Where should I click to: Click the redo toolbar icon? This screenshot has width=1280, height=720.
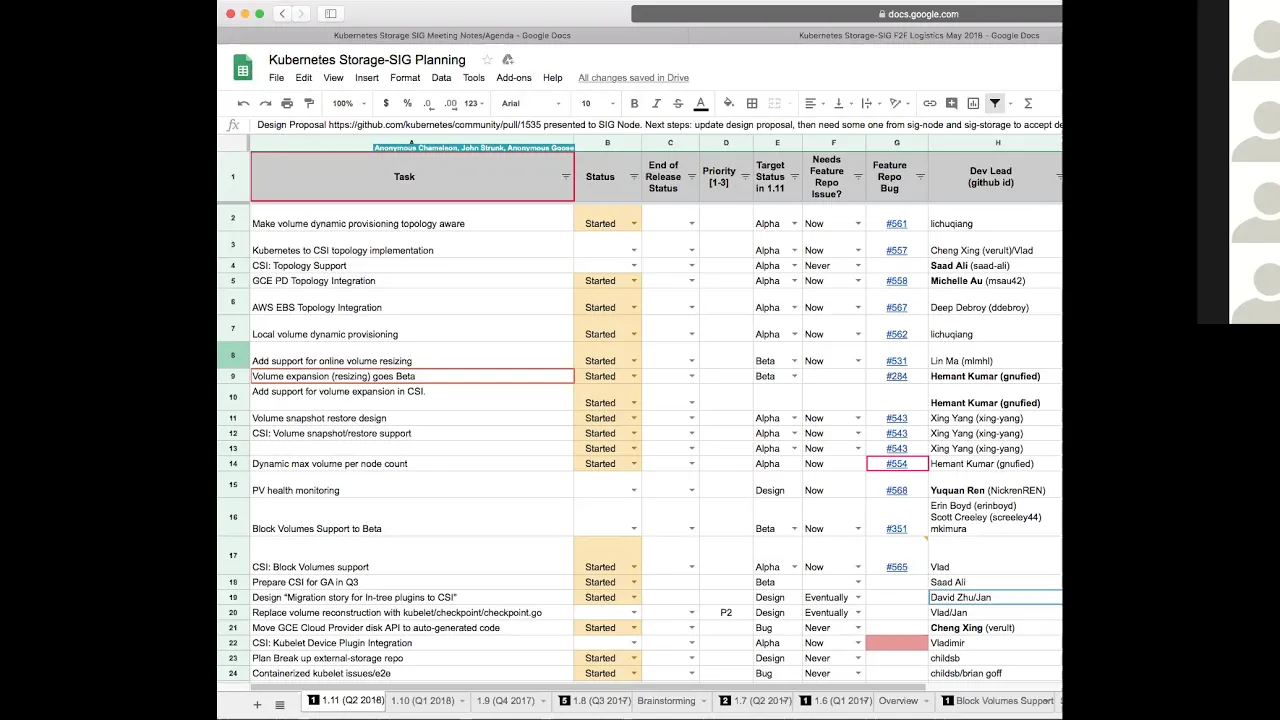[x=265, y=103]
